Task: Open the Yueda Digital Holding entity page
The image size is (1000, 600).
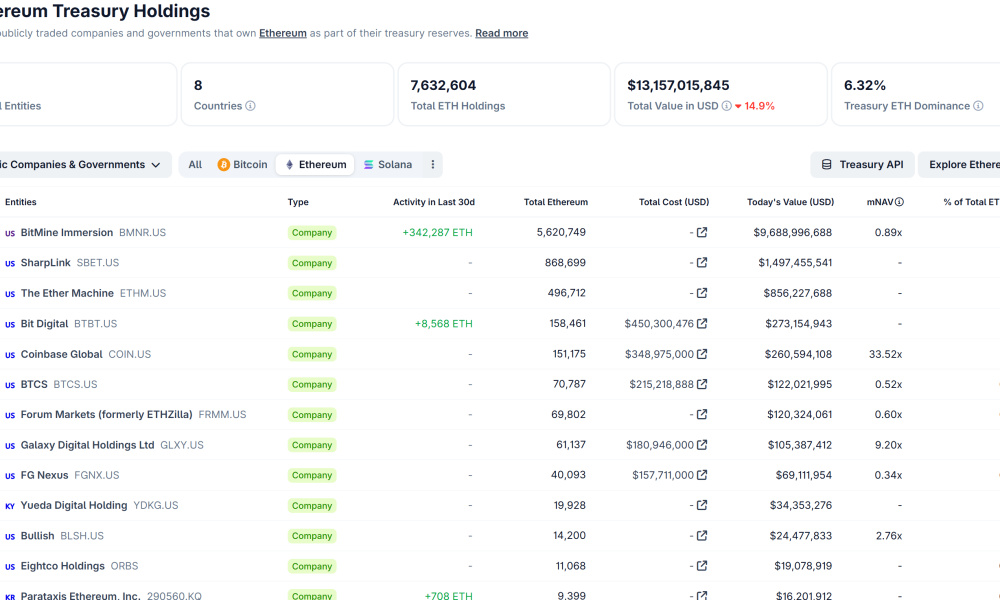Action: [74, 505]
